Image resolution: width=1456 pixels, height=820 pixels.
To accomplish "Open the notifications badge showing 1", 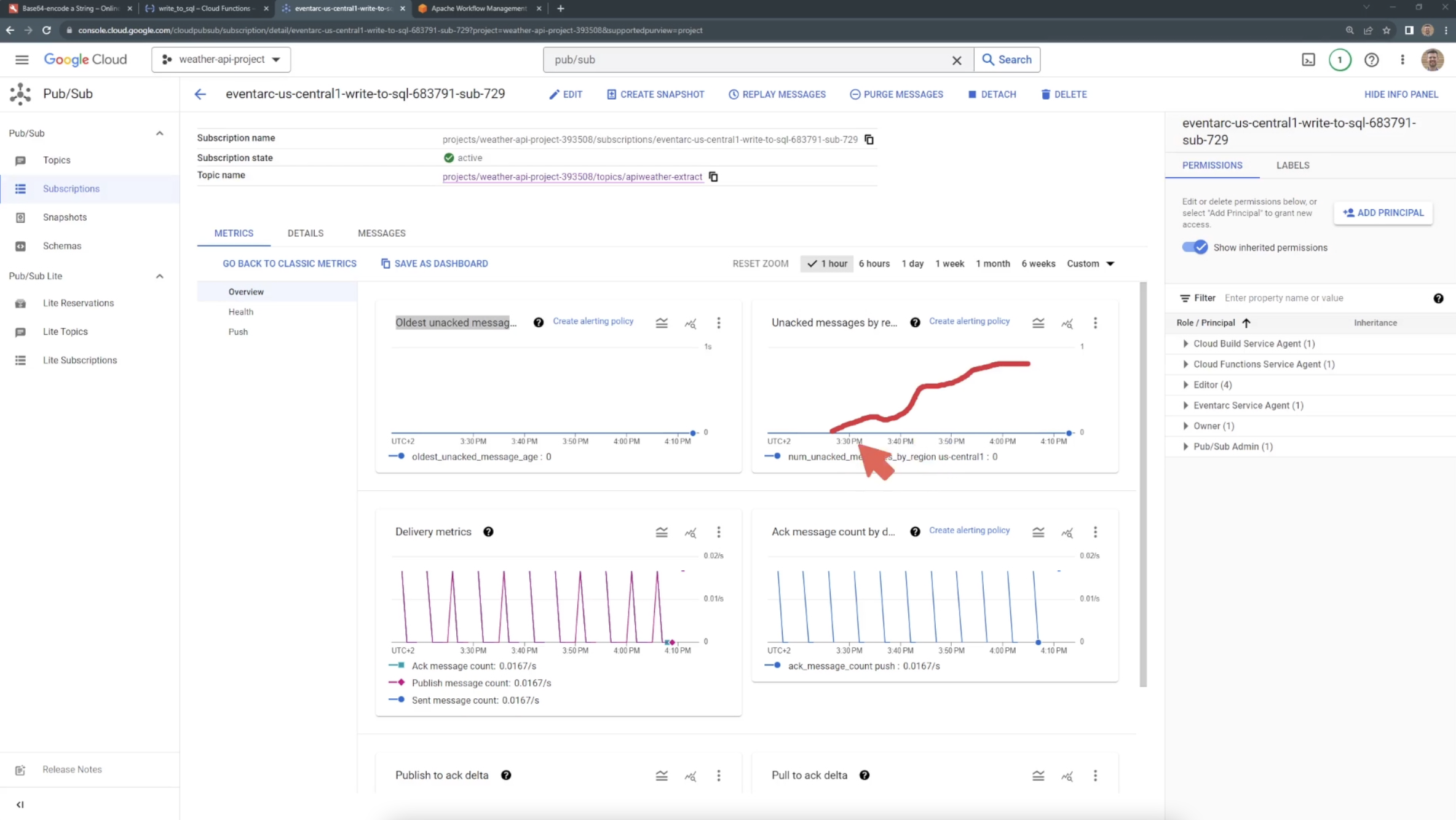I will tap(1340, 60).
